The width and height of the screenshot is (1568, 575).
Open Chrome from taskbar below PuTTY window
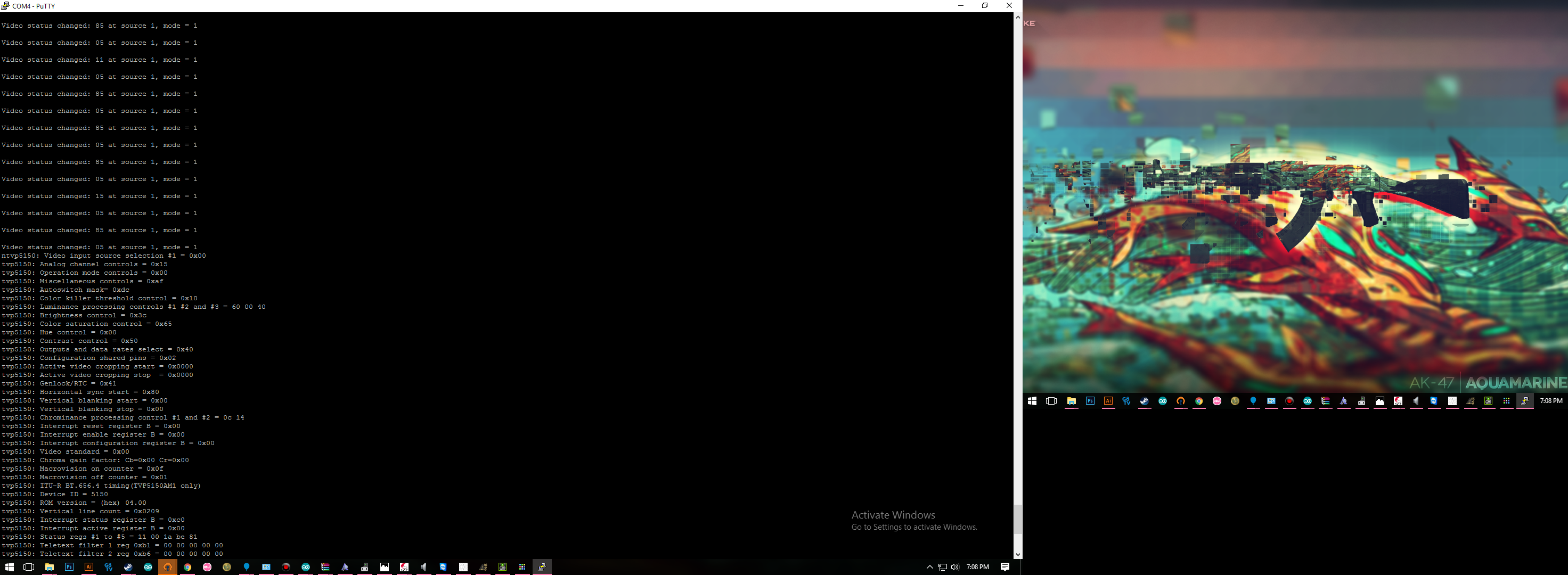[187, 567]
